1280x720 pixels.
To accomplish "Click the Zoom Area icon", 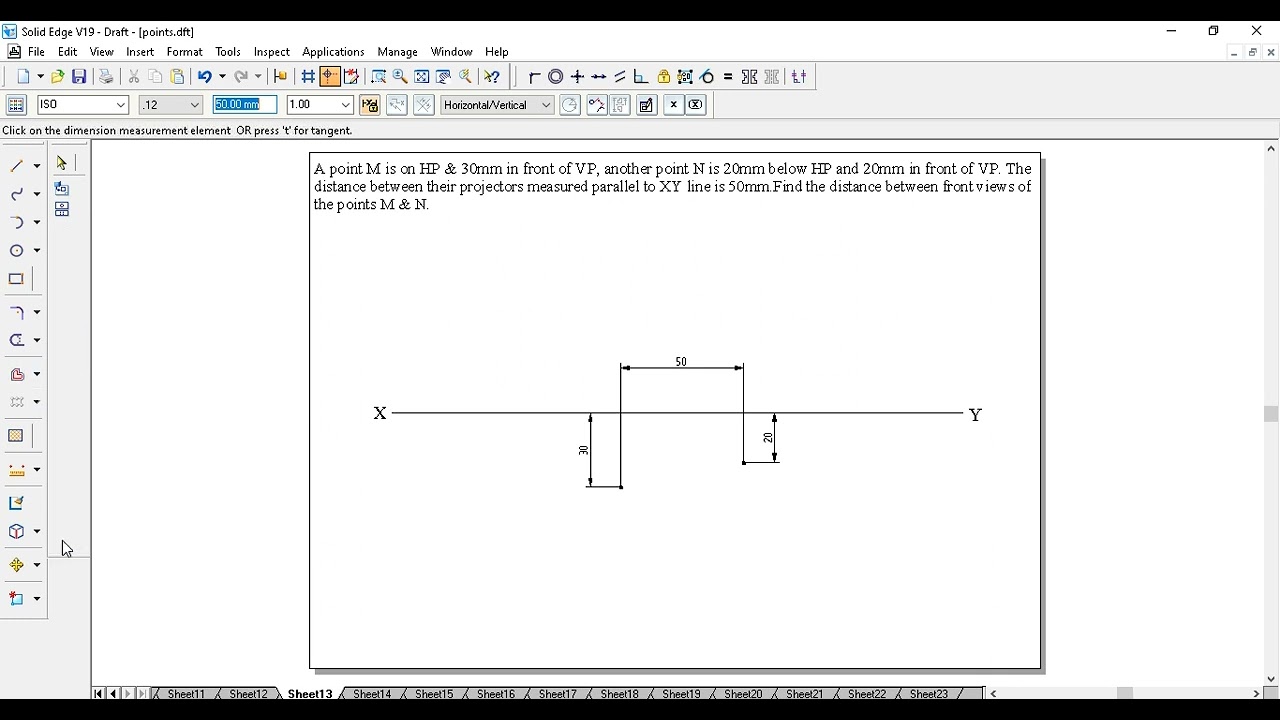I will pyautogui.click(x=378, y=77).
